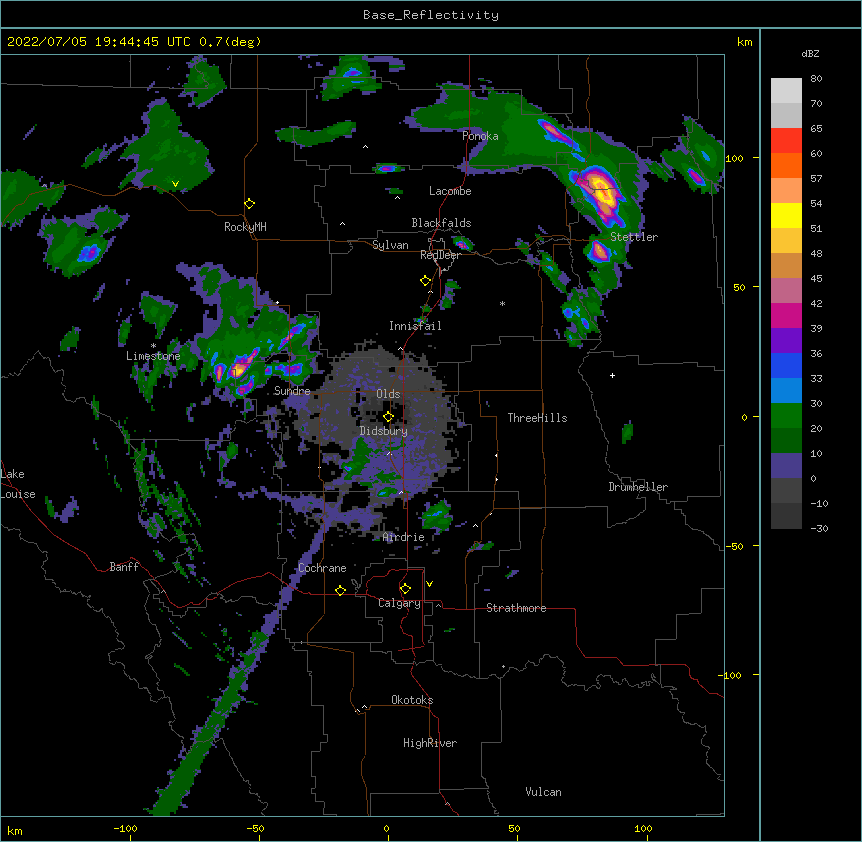Pick the yellow 54-51 dBZ legend swatch
The image size is (862, 842).
[786, 215]
